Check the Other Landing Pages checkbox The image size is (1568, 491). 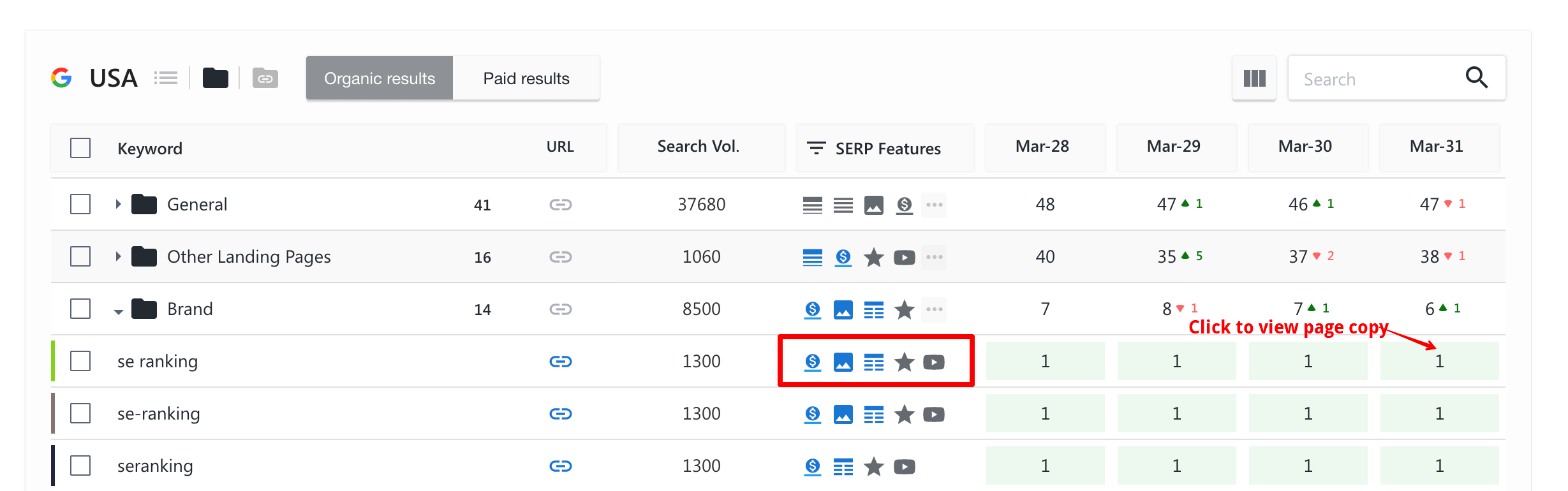[x=80, y=256]
